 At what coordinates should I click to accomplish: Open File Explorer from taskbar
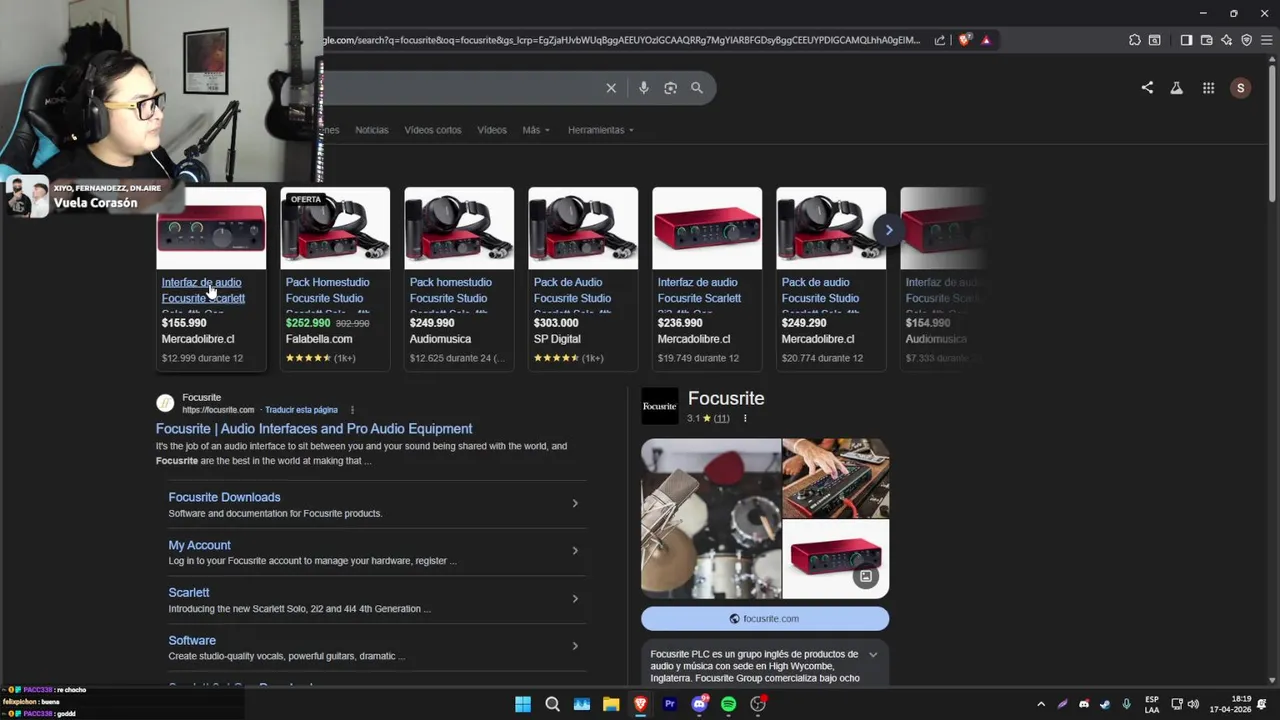(x=611, y=704)
